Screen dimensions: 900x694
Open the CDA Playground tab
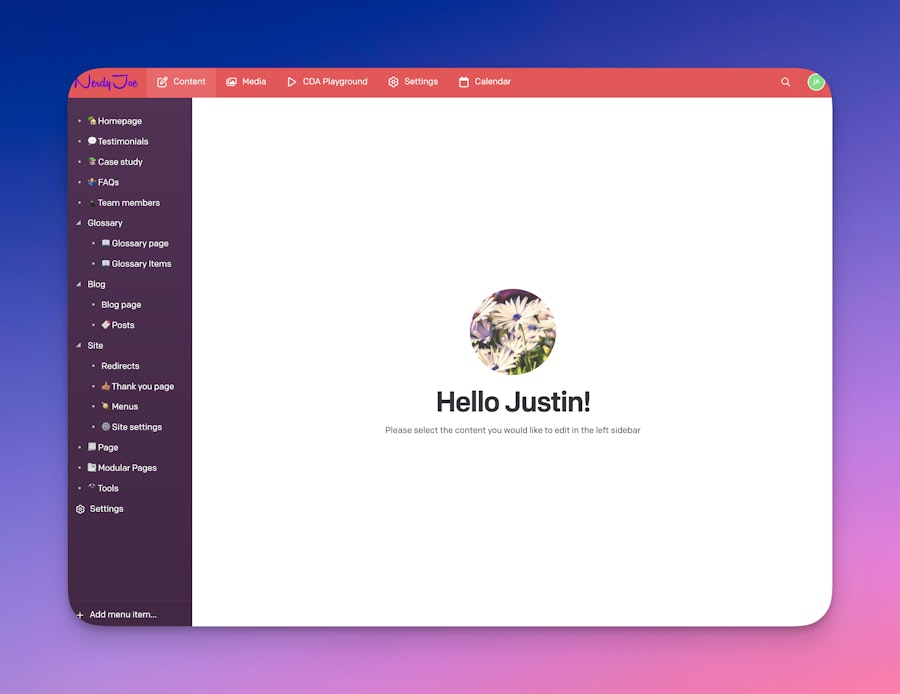327,82
